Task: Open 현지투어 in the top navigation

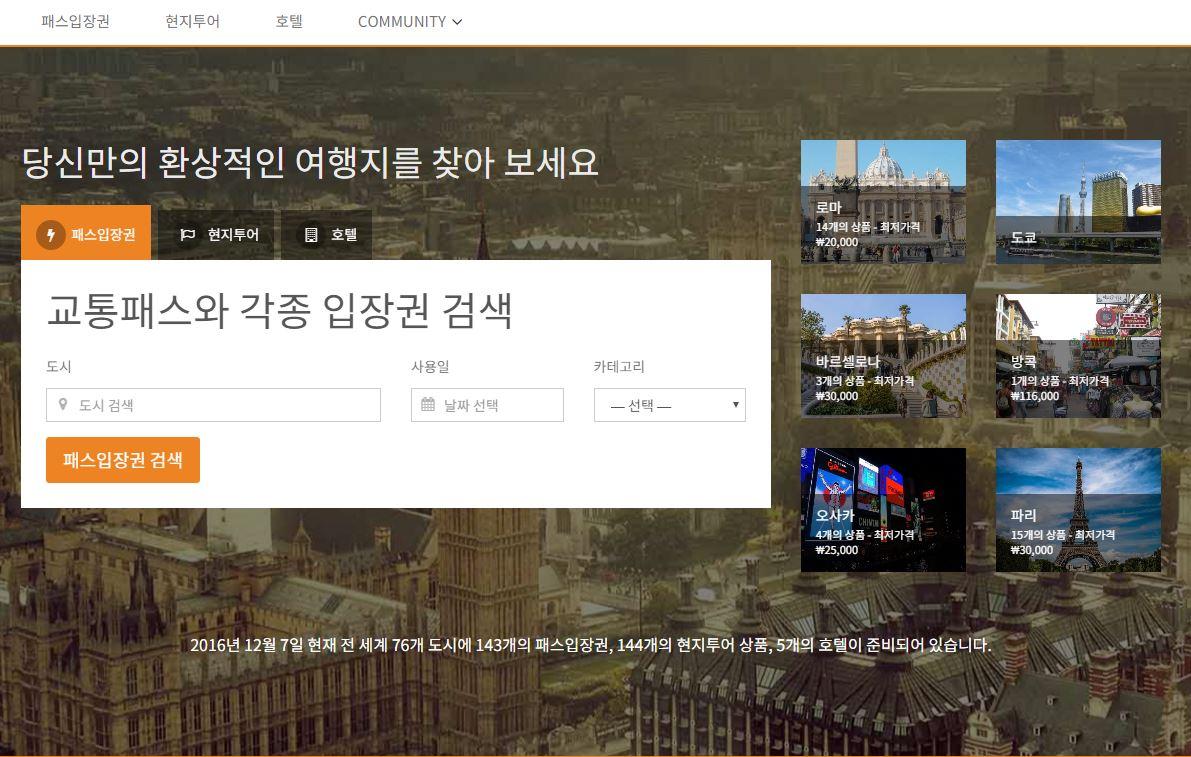Action: click(192, 21)
